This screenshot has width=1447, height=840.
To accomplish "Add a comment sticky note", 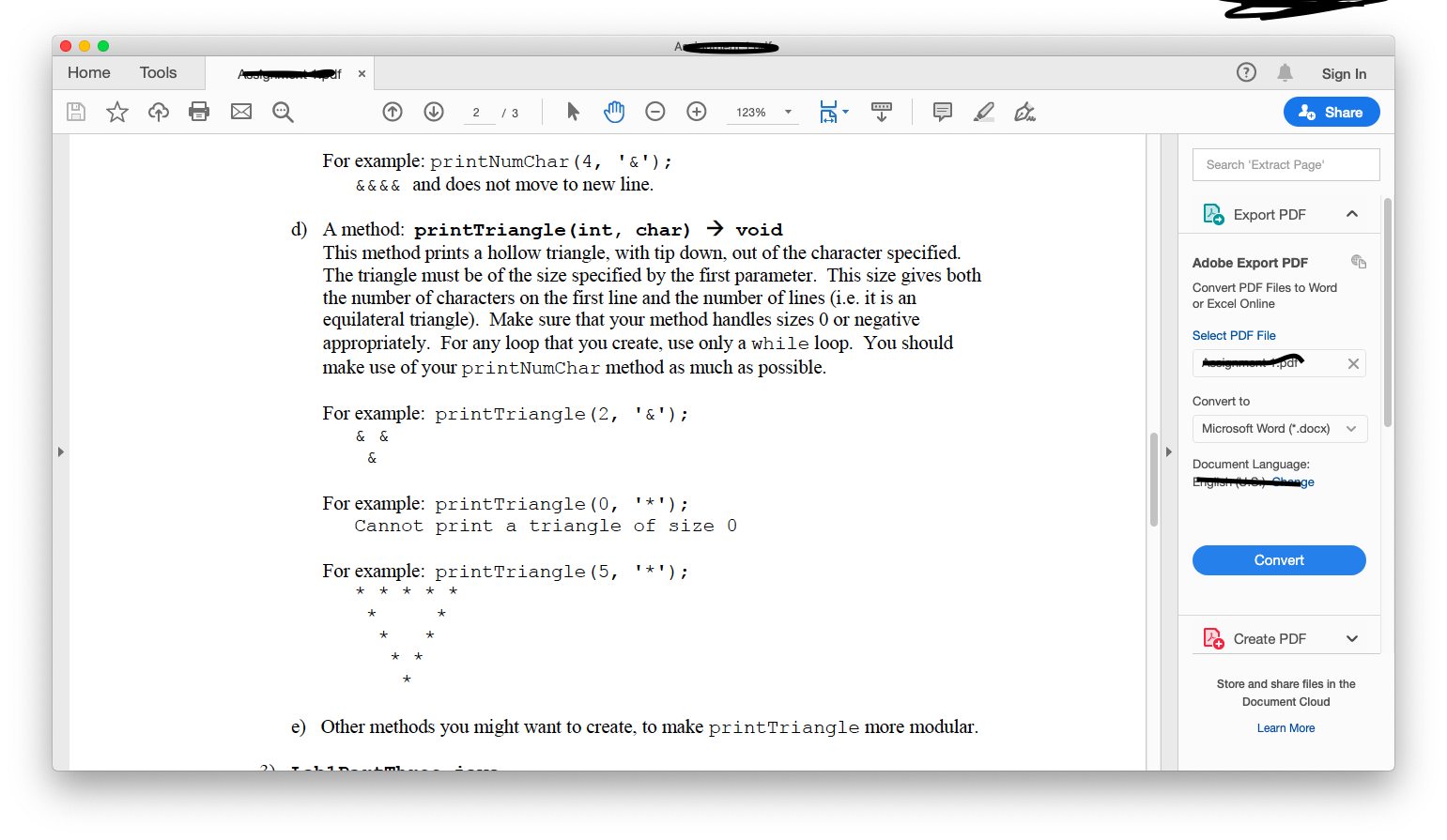I will pos(943,112).
